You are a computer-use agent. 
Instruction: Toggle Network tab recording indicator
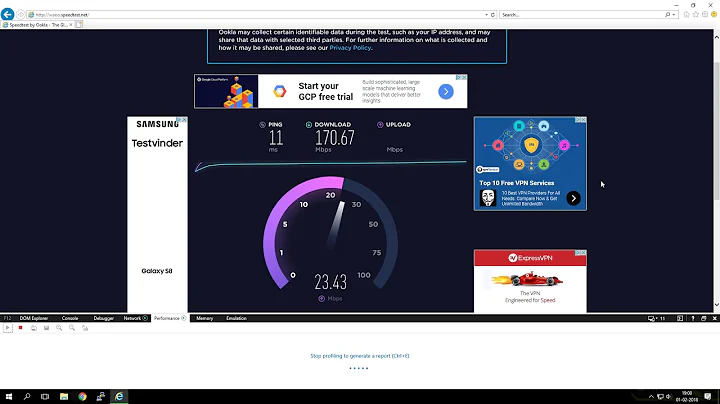145,318
